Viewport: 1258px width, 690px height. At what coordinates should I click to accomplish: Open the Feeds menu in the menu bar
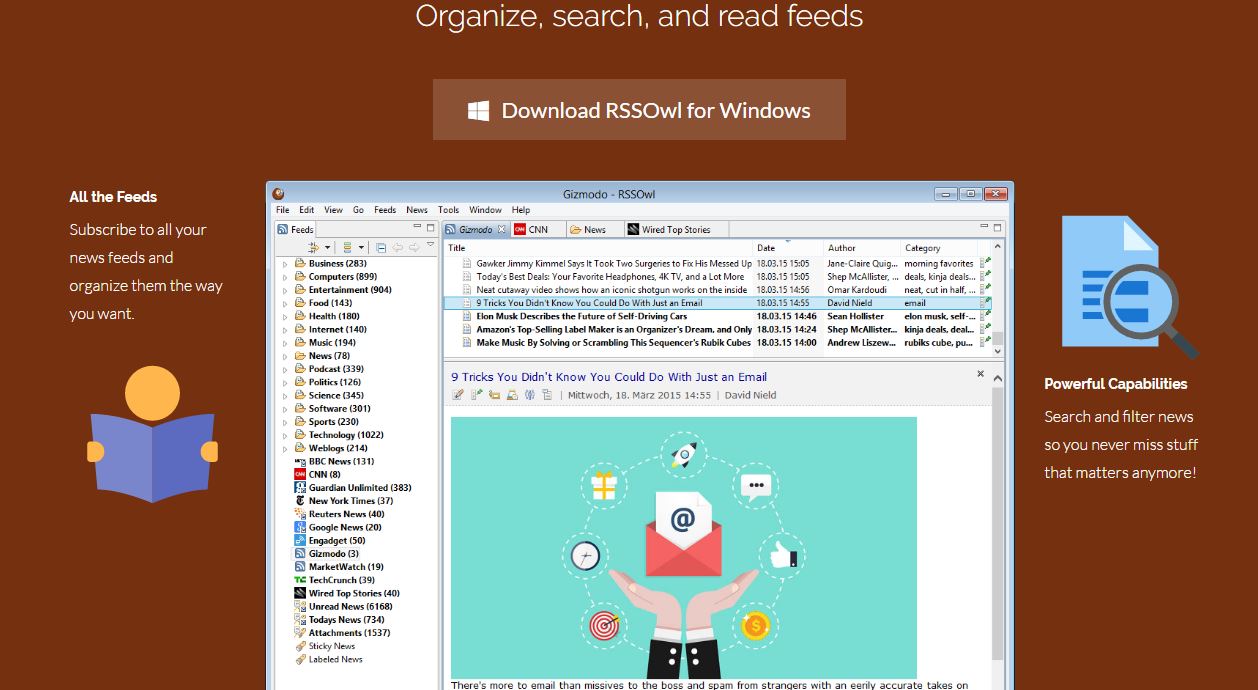tap(385, 210)
